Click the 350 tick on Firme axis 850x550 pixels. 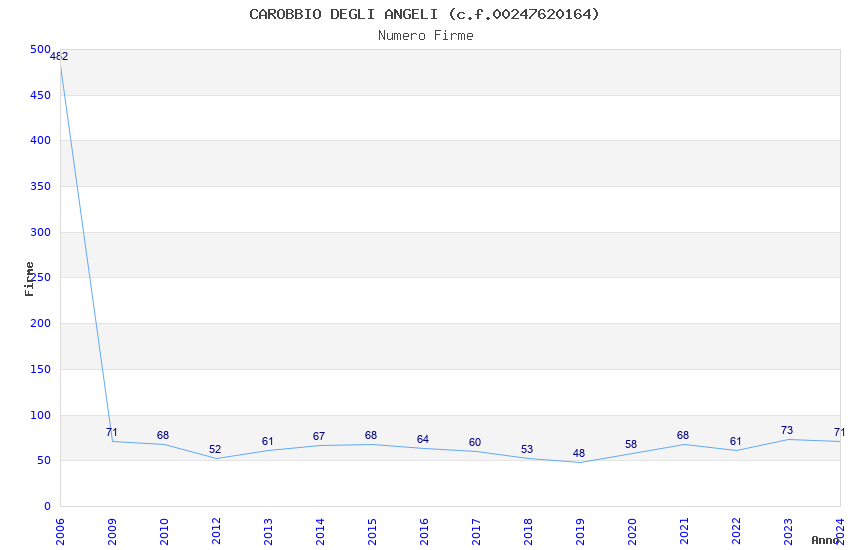(x=41, y=186)
